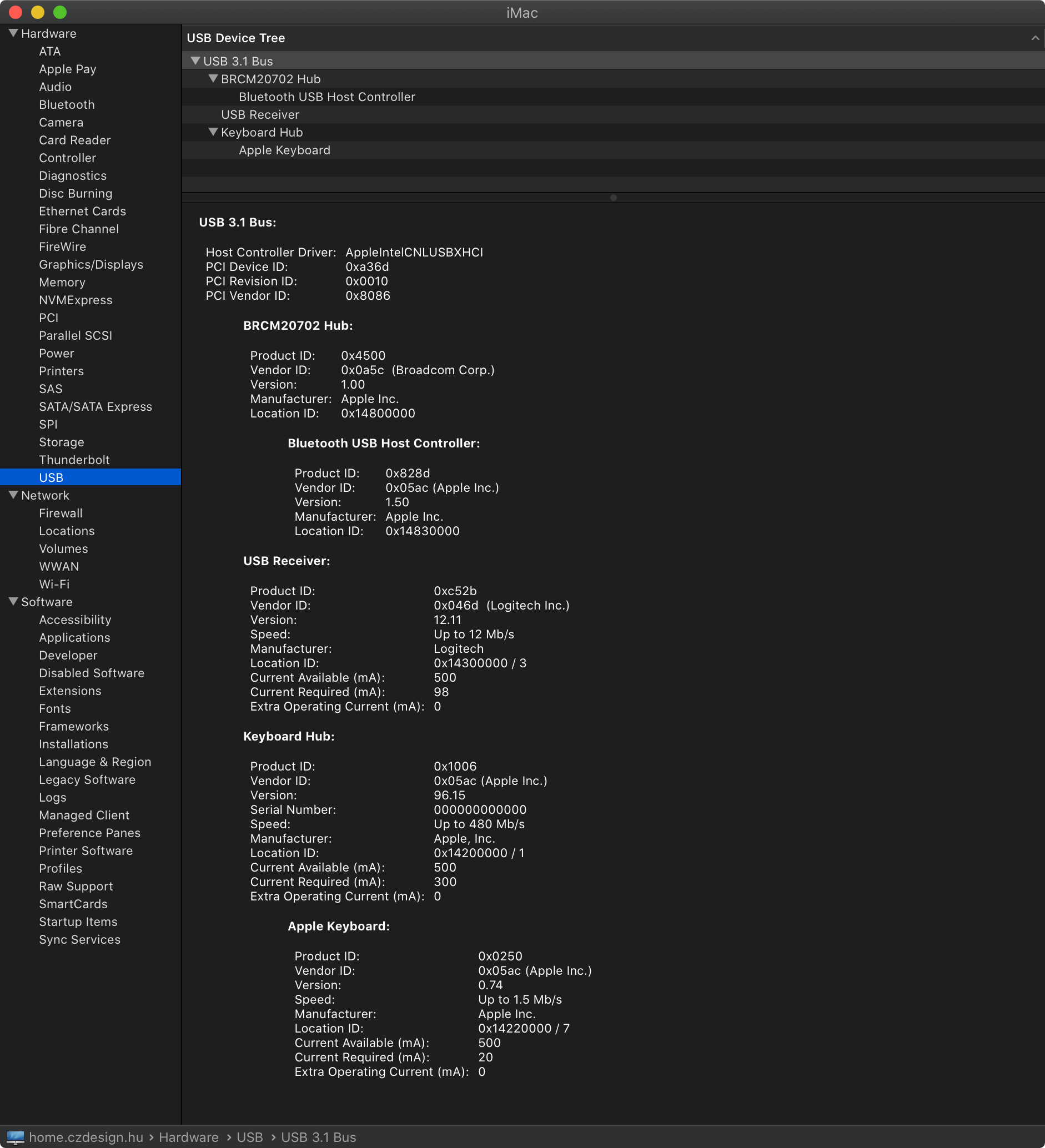Select Wi-Fi under Network

point(54,584)
